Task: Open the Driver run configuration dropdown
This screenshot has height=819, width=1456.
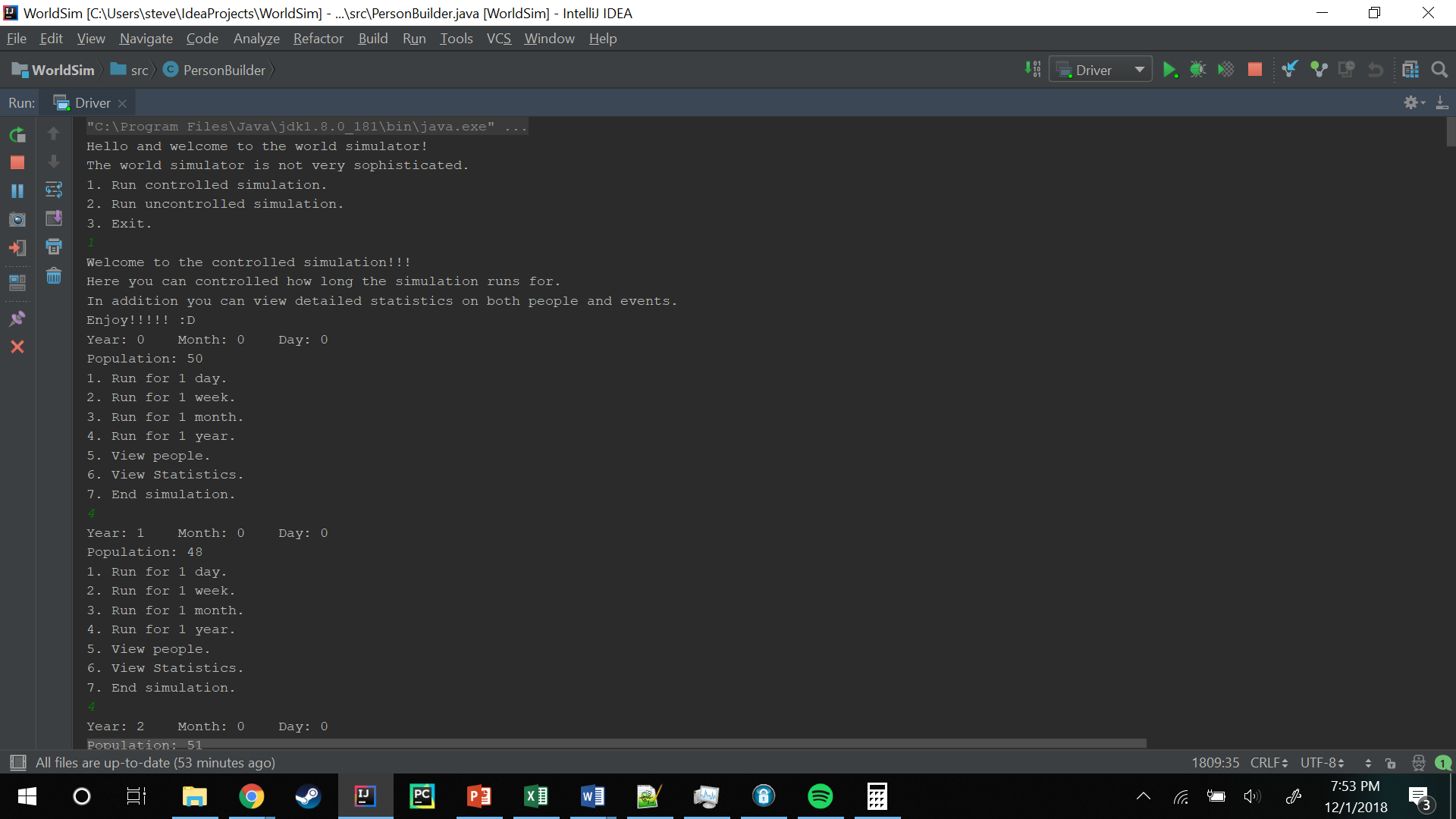Action: pos(1101,70)
